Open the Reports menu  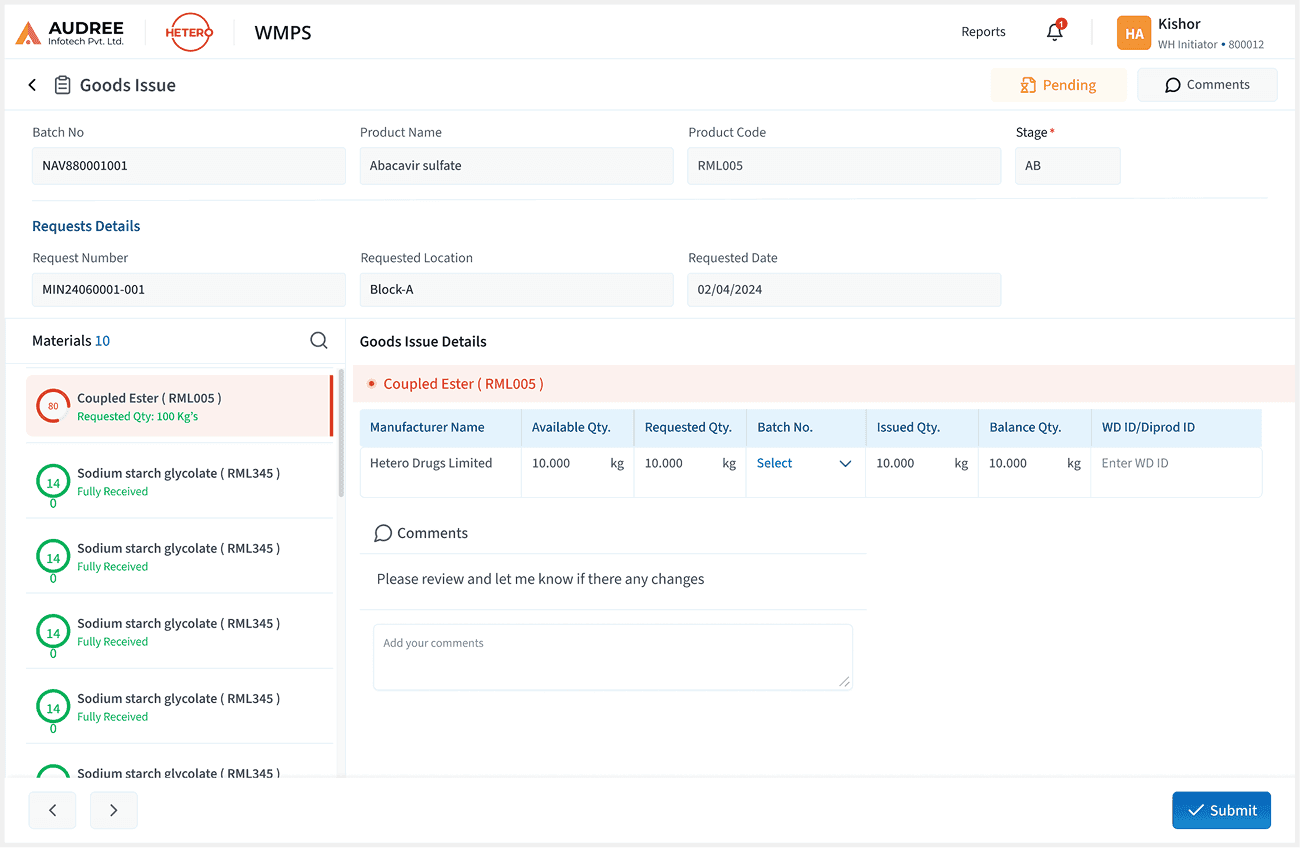983,32
